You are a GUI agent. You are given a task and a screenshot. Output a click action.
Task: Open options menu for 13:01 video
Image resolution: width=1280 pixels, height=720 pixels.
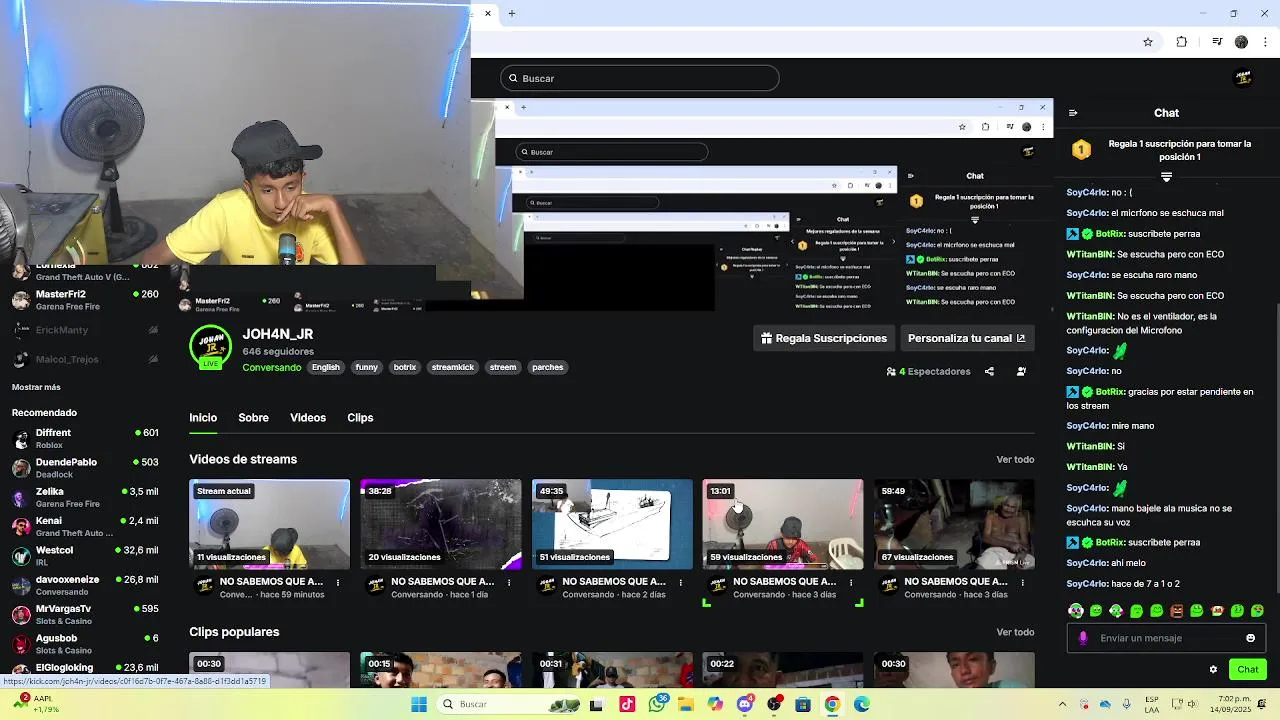point(851,582)
